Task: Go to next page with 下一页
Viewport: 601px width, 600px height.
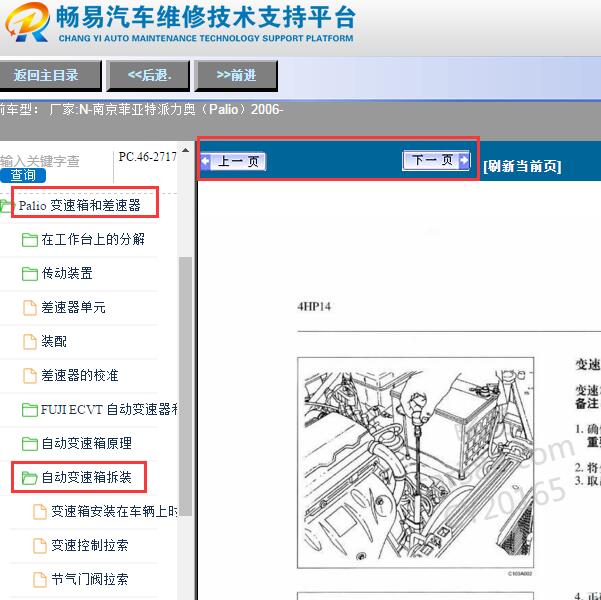Action: click(x=436, y=160)
